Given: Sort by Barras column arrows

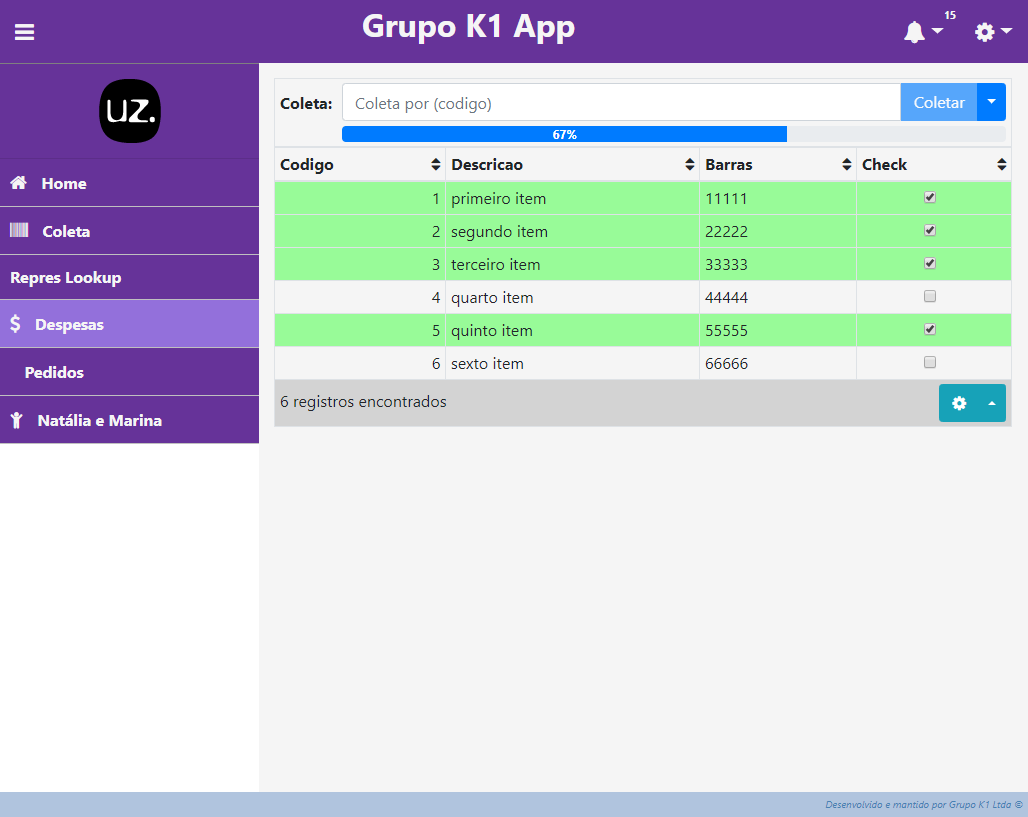Looking at the screenshot, I should [846, 165].
